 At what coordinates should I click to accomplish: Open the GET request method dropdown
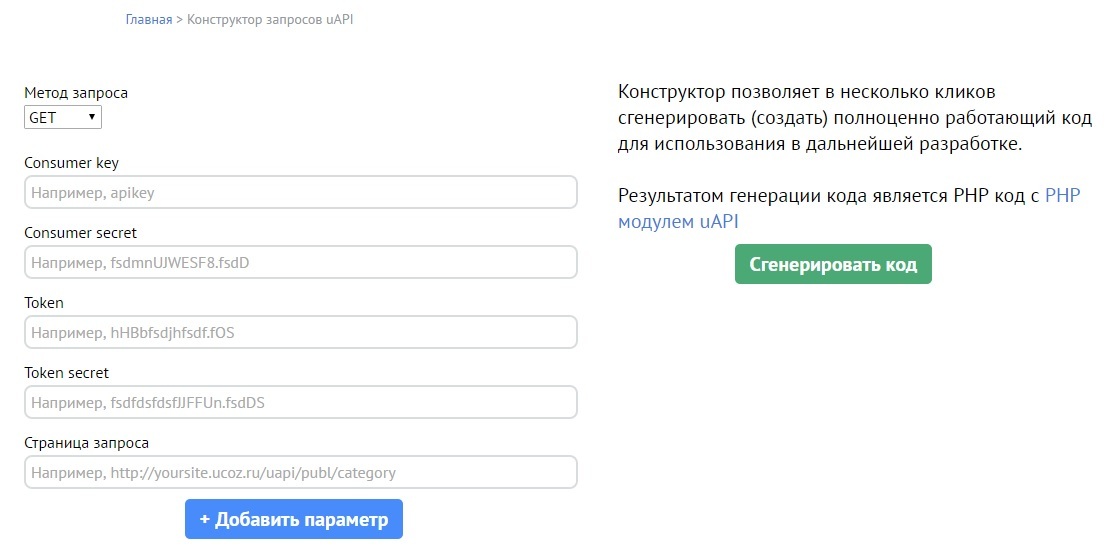[x=63, y=118]
